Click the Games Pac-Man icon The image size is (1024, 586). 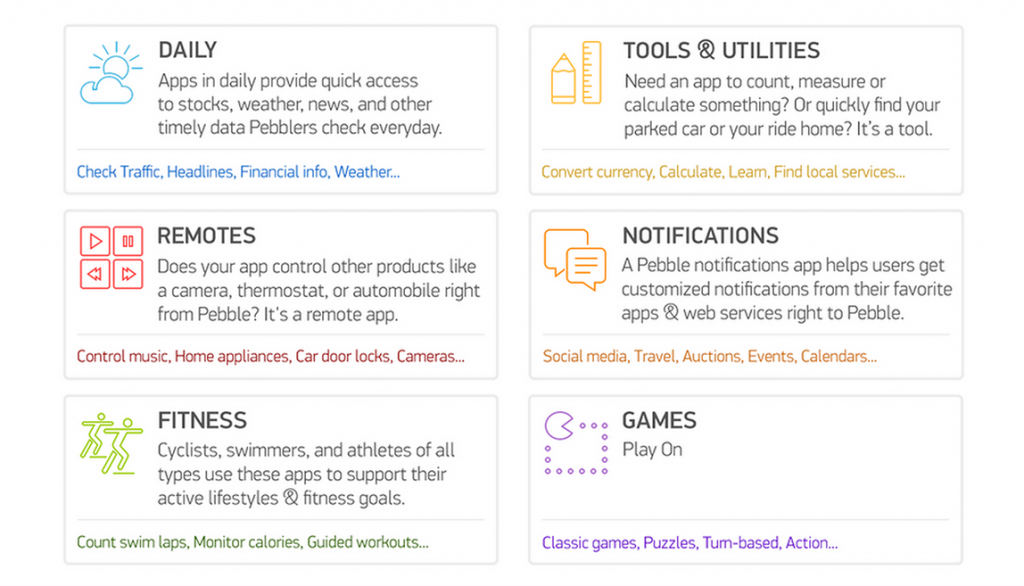tap(576, 443)
